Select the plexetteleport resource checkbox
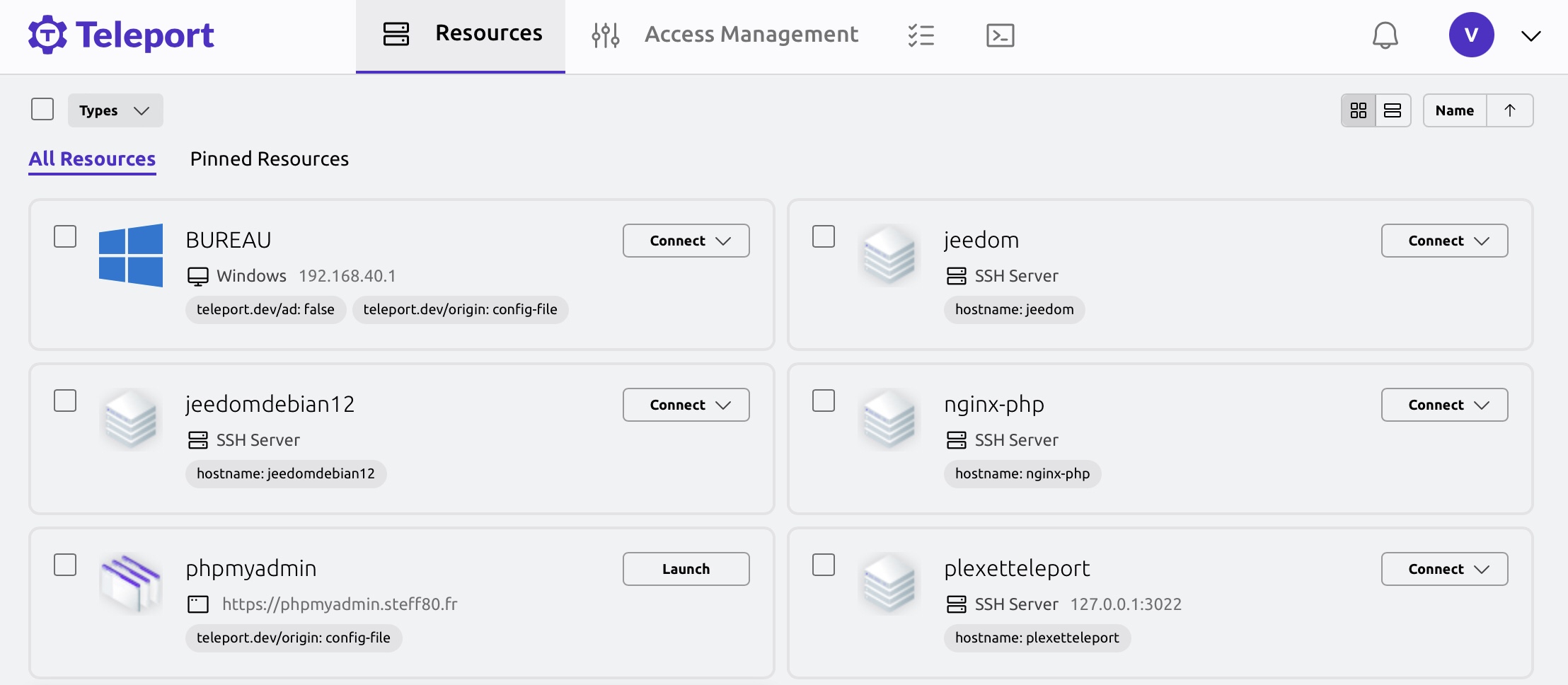 pos(824,565)
